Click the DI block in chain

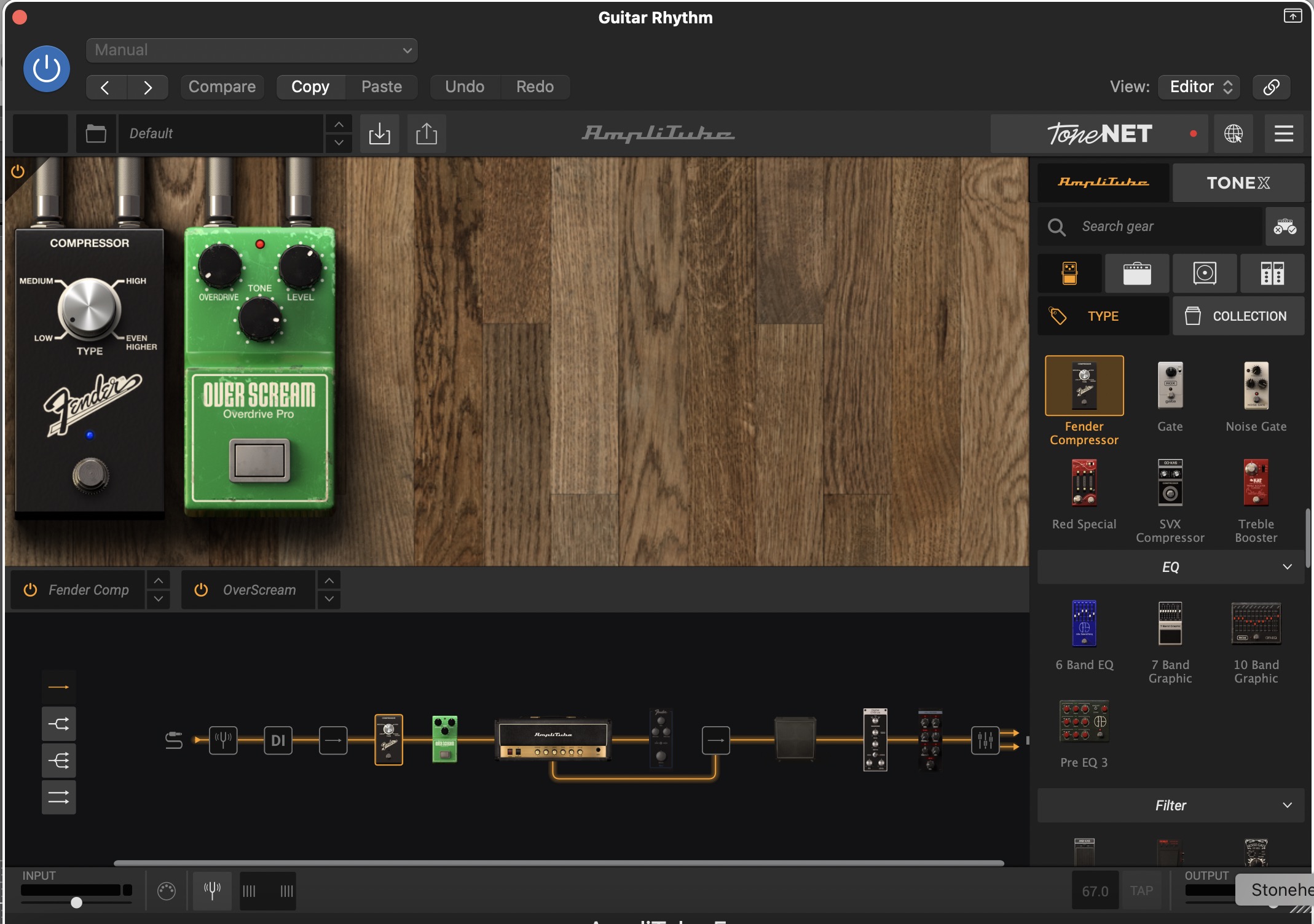(278, 740)
